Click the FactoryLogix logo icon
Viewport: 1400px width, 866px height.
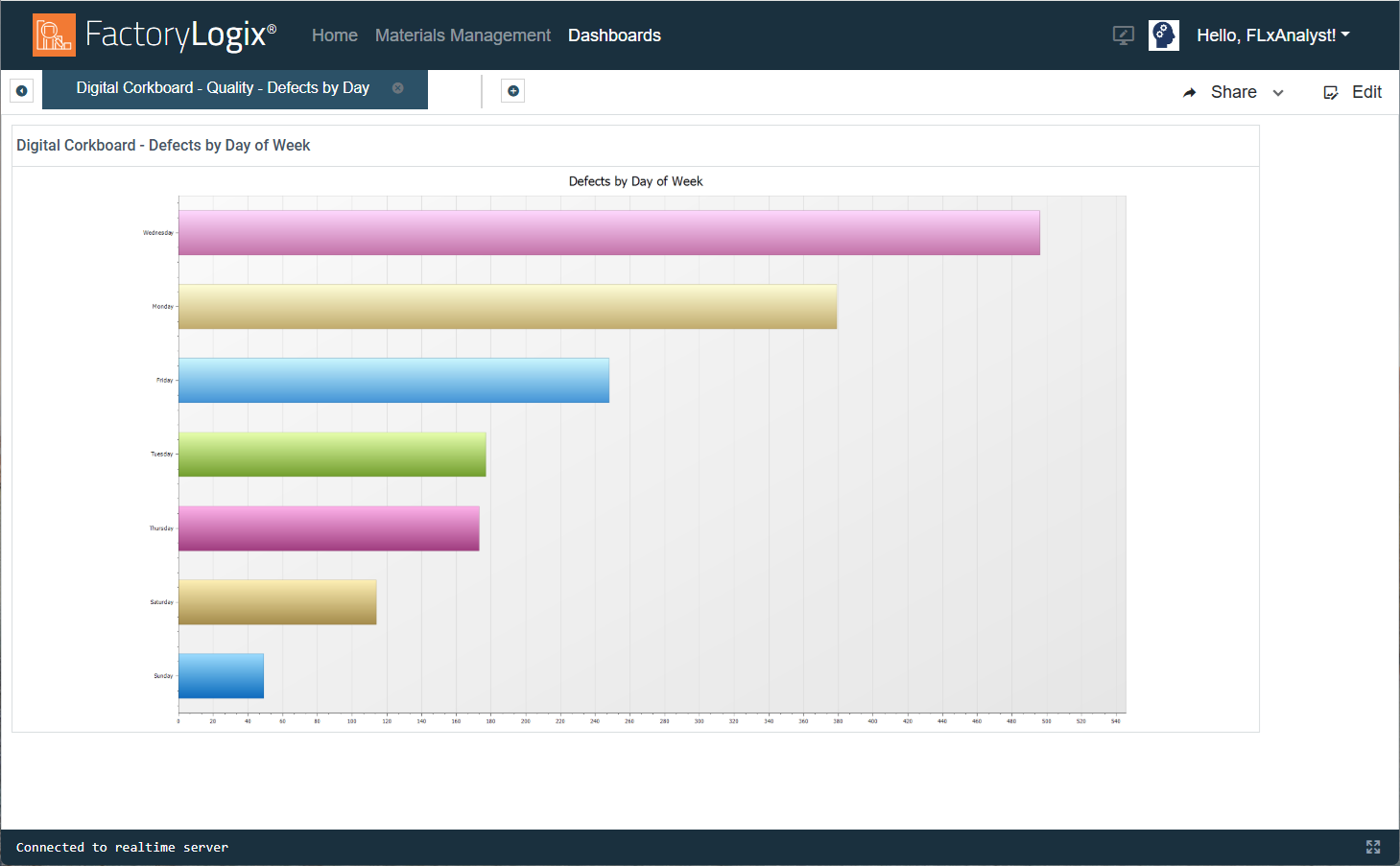[54, 35]
